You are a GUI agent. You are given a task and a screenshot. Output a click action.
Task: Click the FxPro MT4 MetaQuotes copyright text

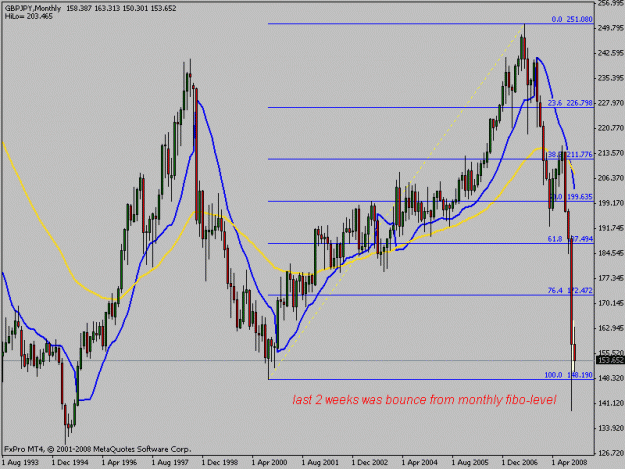click(98, 449)
